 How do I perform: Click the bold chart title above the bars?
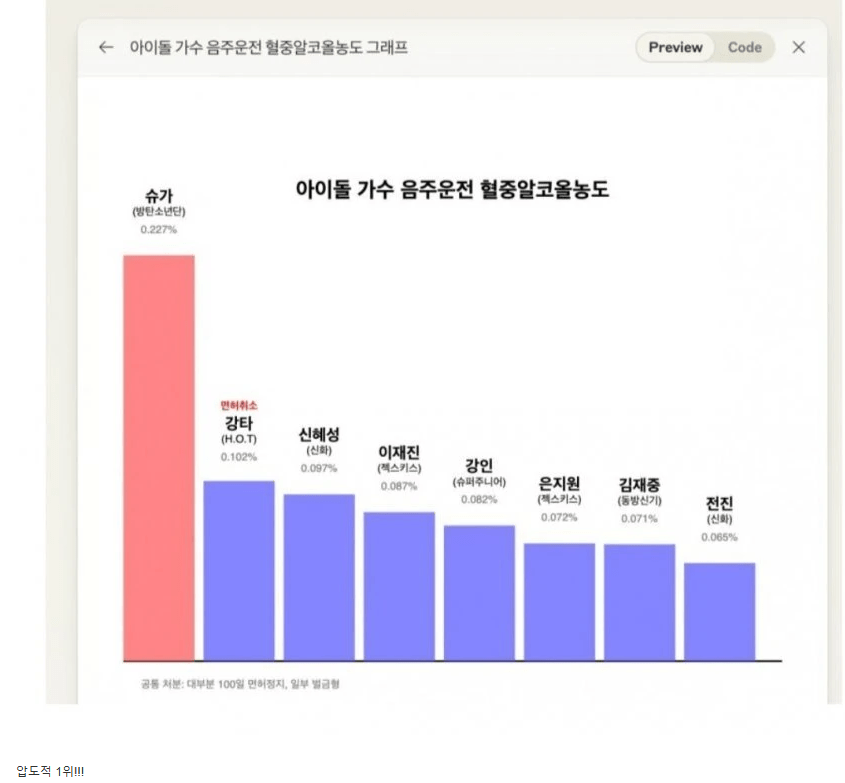[x=452, y=189]
